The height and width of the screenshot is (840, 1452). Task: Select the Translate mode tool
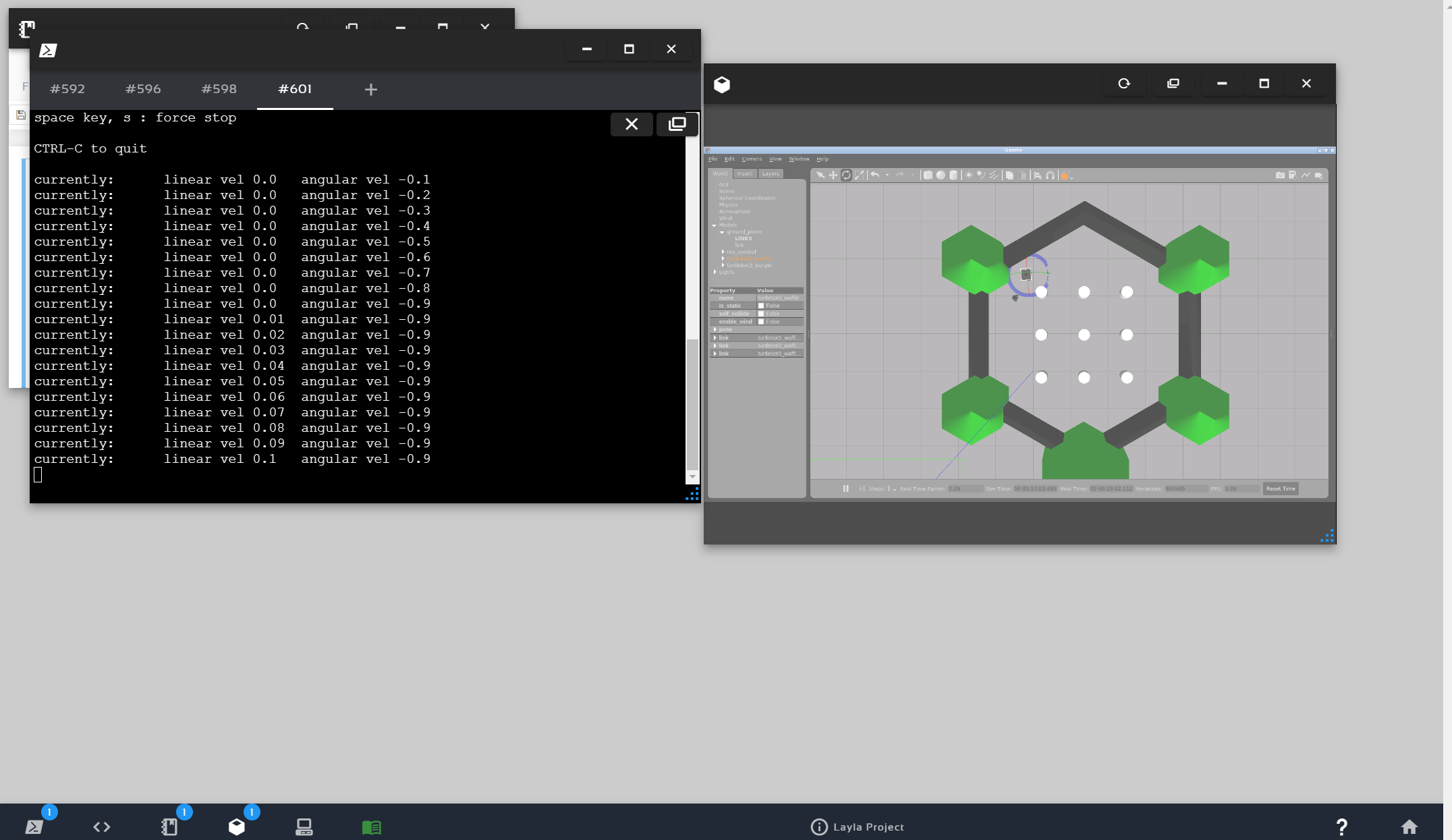pyautogui.click(x=833, y=175)
